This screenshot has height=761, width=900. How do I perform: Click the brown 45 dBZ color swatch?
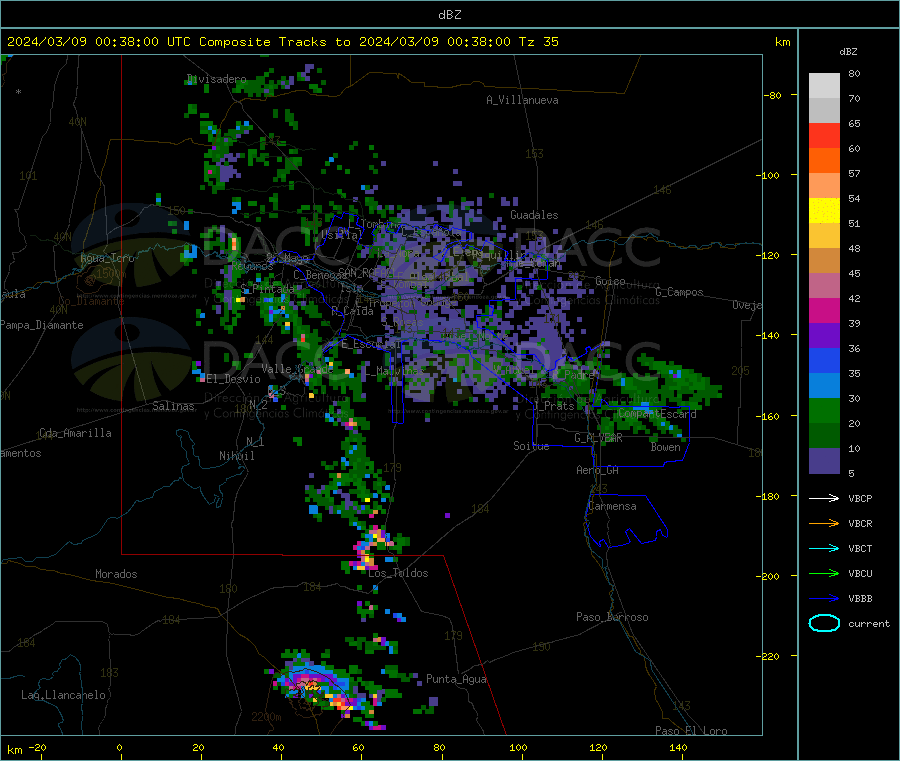[824, 261]
